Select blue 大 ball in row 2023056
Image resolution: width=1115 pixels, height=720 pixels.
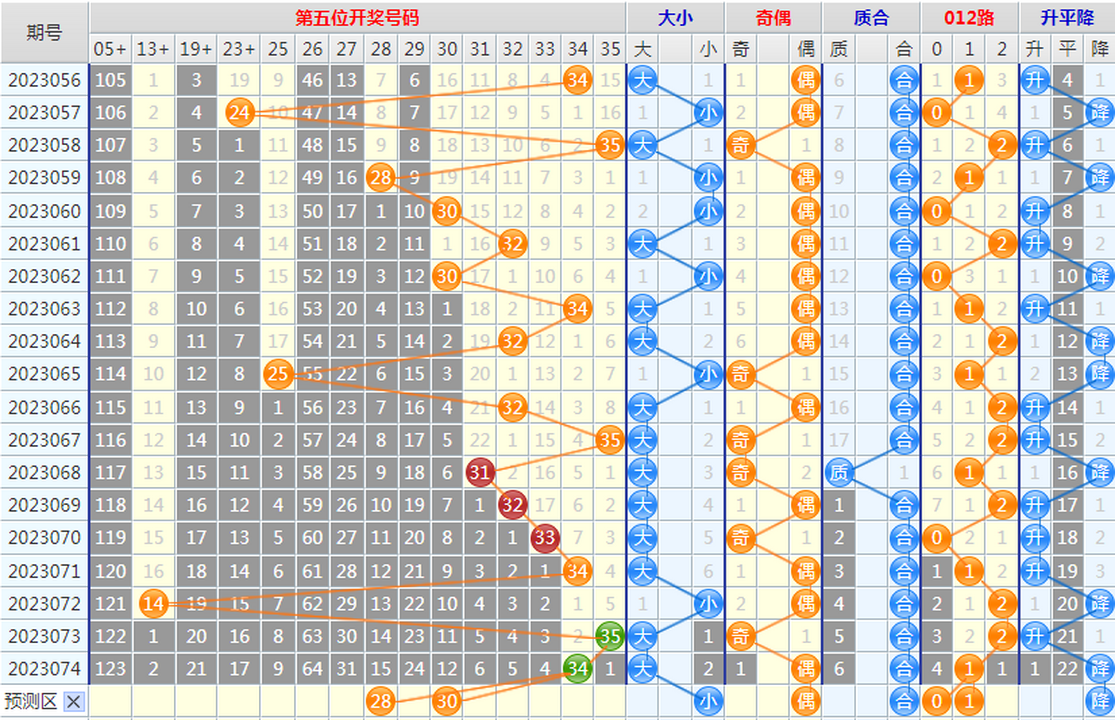click(642, 80)
